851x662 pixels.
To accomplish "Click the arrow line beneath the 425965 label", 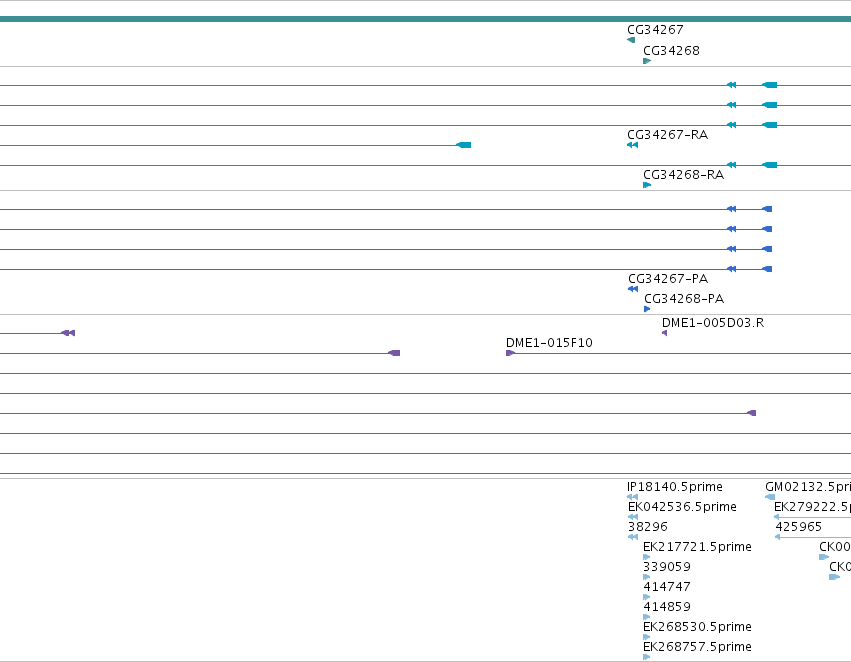I will tap(812, 537).
